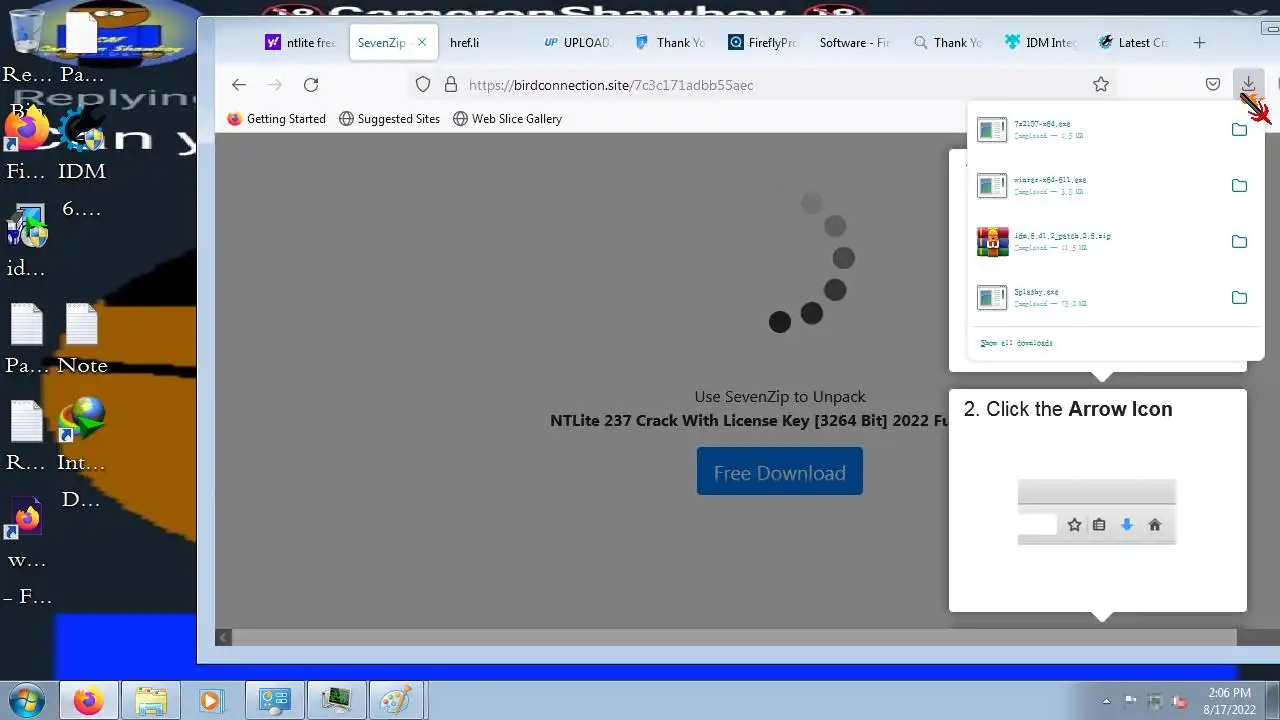The width and height of the screenshot is (1280, 720).
Task: Bookmark this page with the star icon
Action: coord(1101,85)
